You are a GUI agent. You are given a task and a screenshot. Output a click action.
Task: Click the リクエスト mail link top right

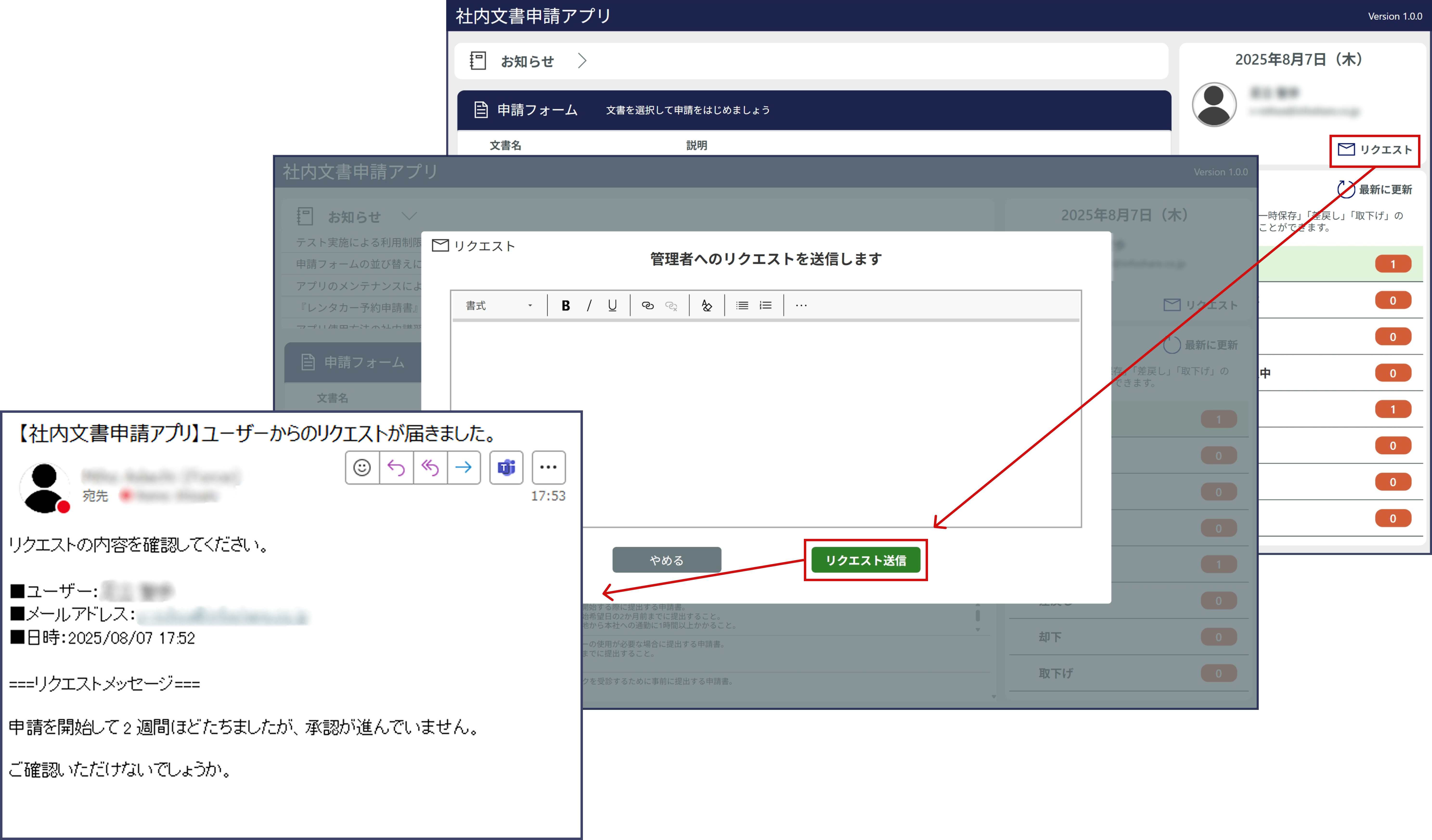(1375, 150)
